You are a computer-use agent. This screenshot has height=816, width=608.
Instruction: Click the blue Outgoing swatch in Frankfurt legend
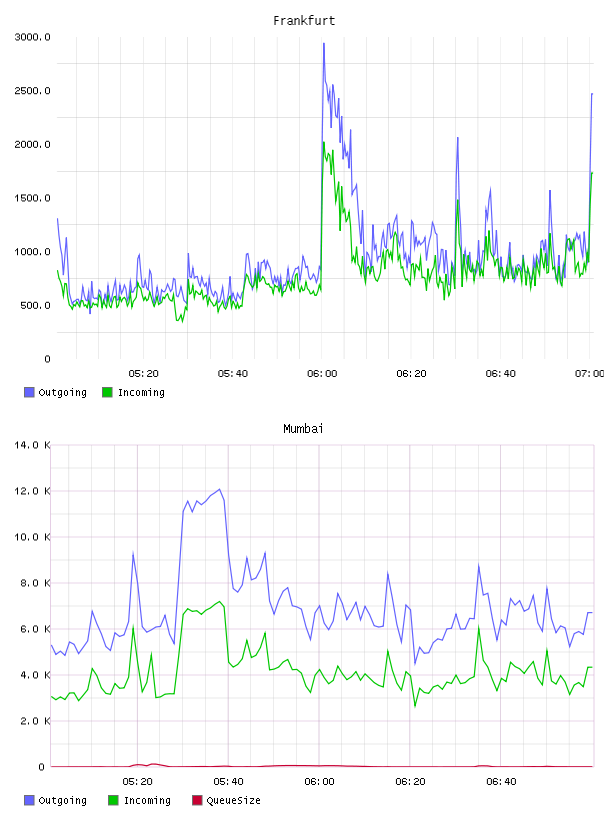[x=29, y=392]
